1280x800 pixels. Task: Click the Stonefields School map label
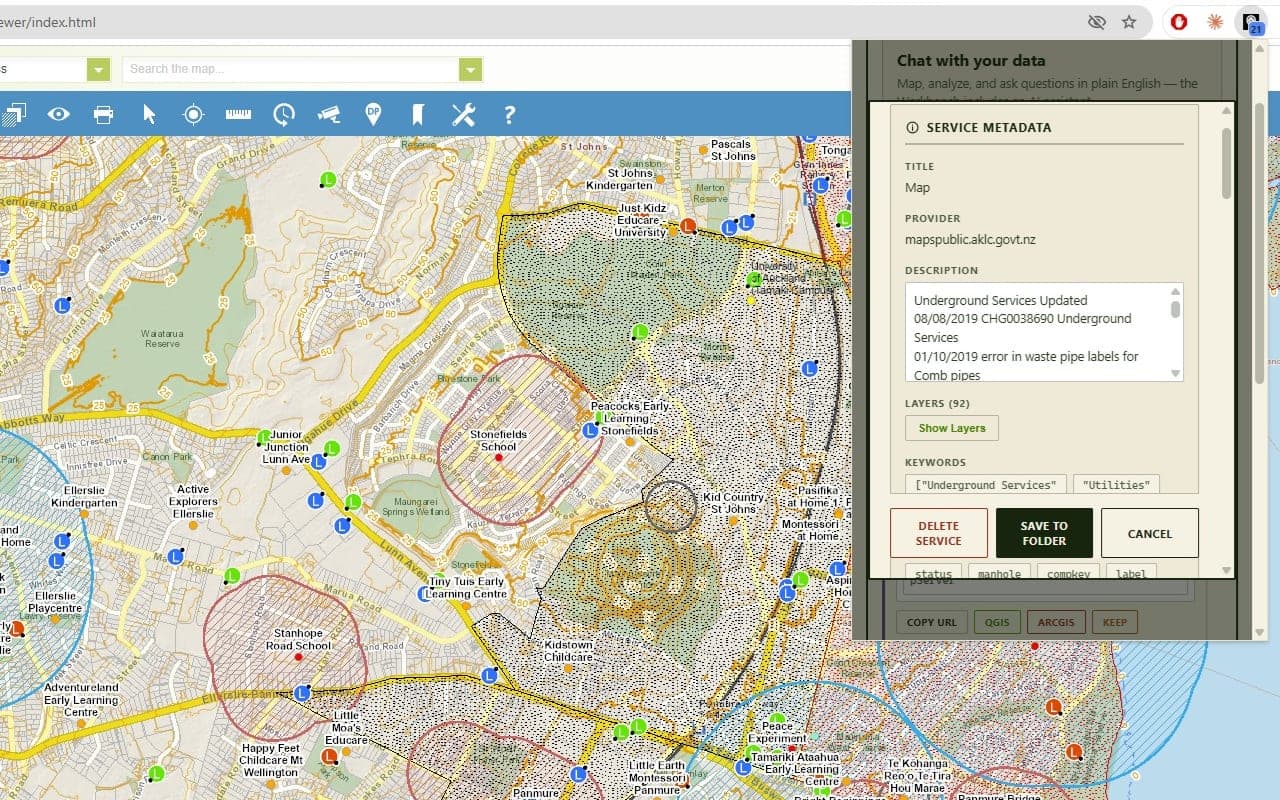pyautogui.click(x=498, y=440)
